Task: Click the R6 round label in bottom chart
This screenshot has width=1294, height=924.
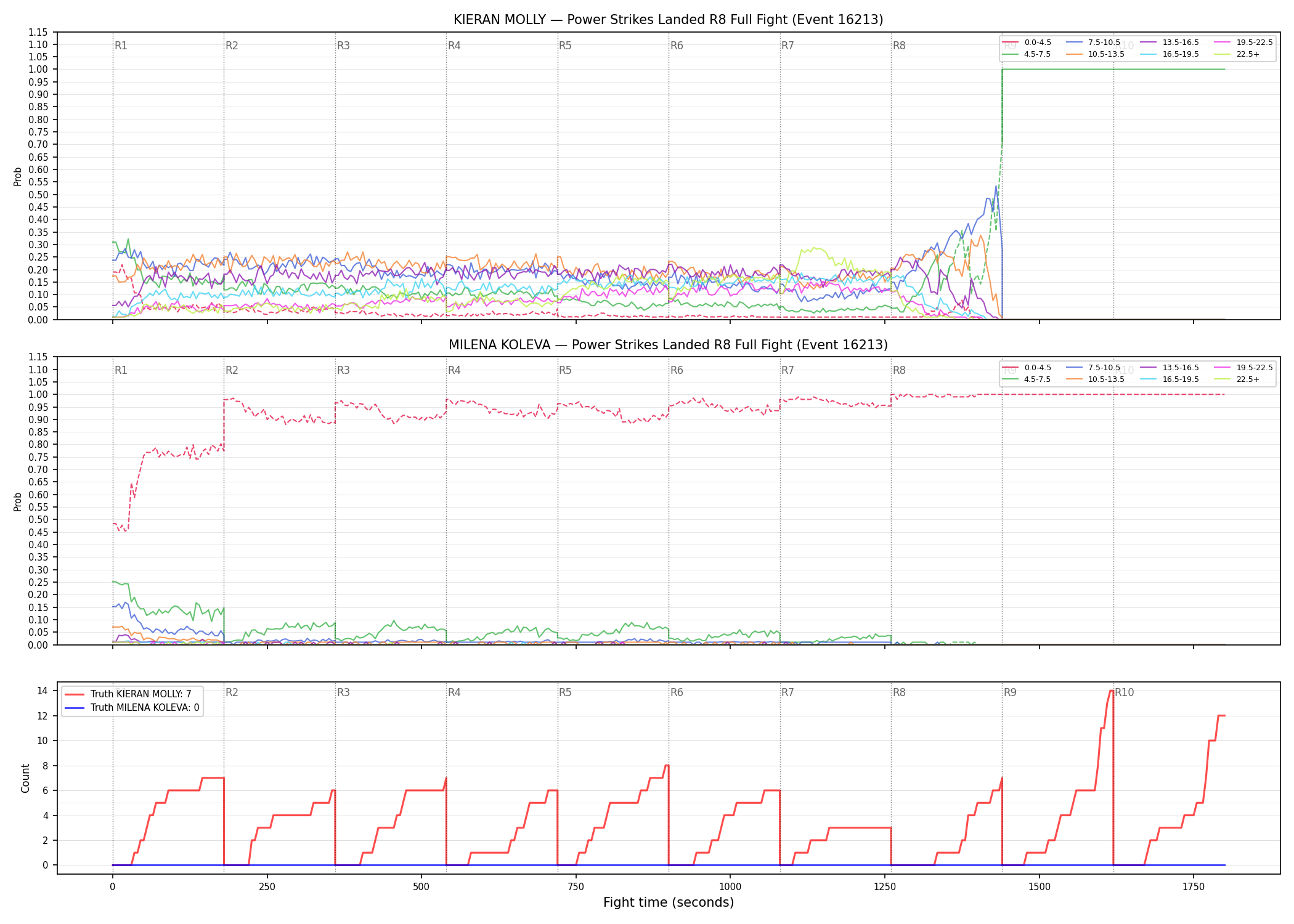Action: point(677,692)
